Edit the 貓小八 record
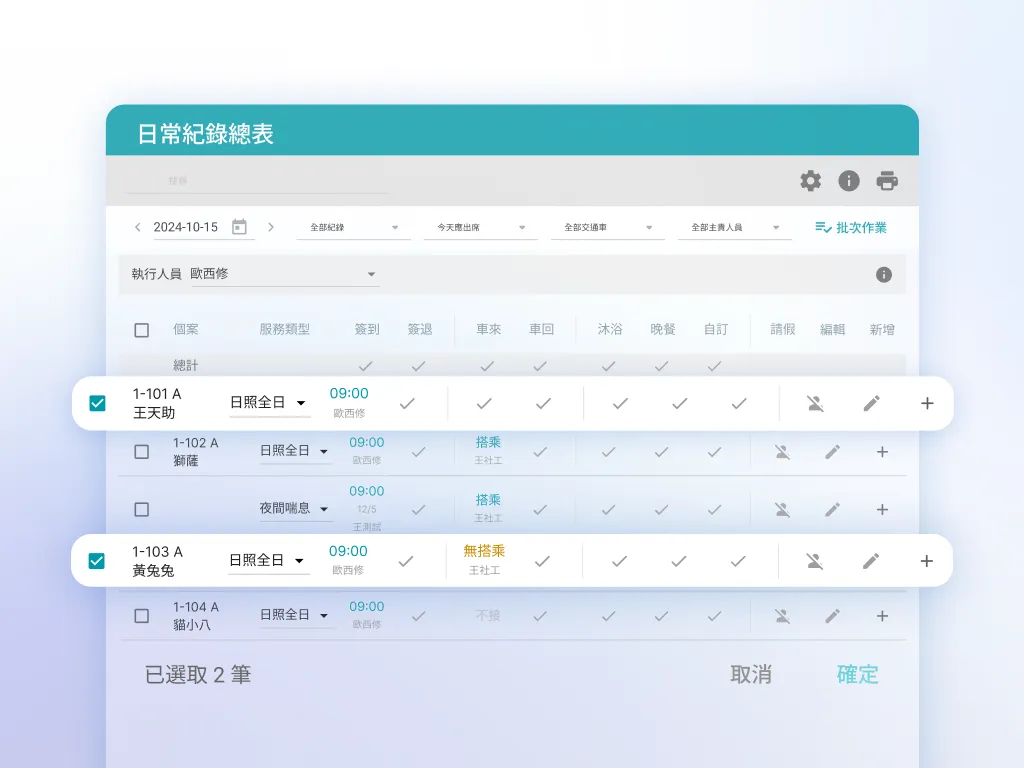Screen dimensions: 1024x768 tap(832, 616)
